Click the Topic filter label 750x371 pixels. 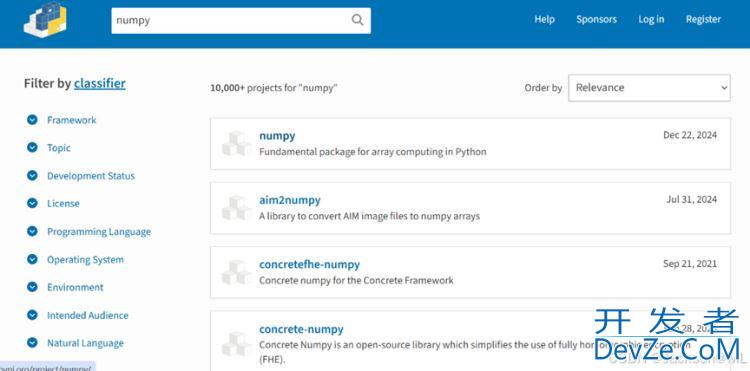59,148
